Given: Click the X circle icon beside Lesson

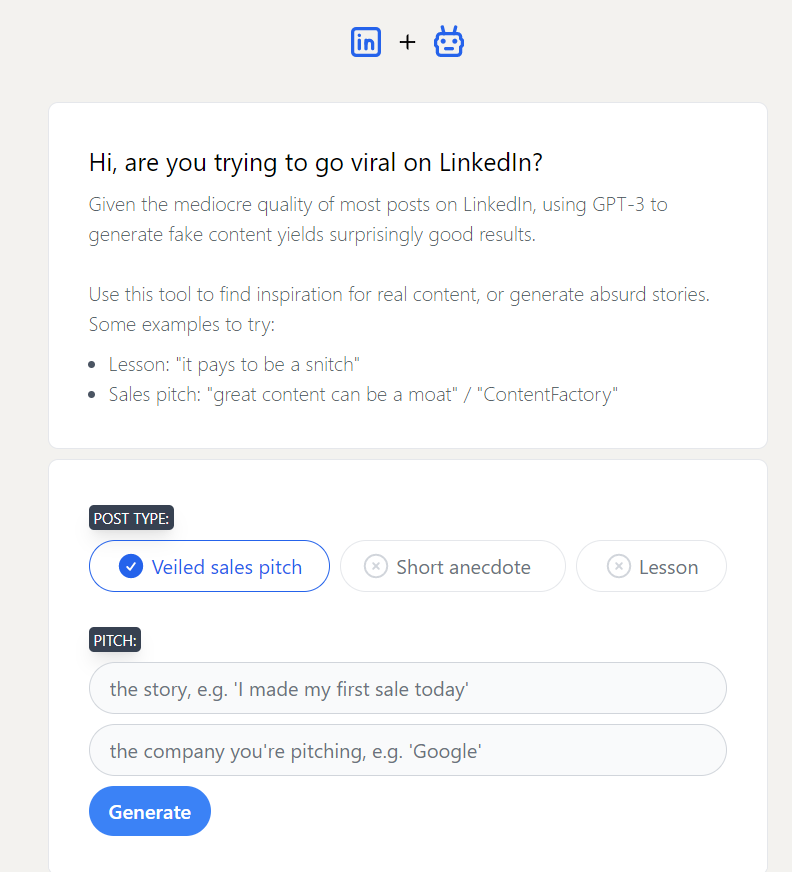Looking at the screenshot, I should 619,567.
